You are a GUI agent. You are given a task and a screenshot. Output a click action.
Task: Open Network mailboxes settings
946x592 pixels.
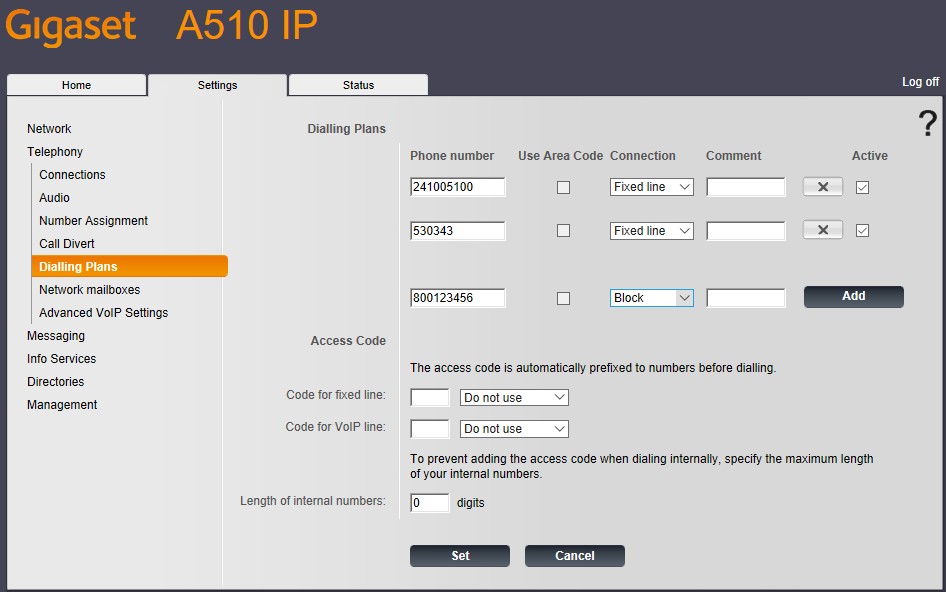pos(89,290)
